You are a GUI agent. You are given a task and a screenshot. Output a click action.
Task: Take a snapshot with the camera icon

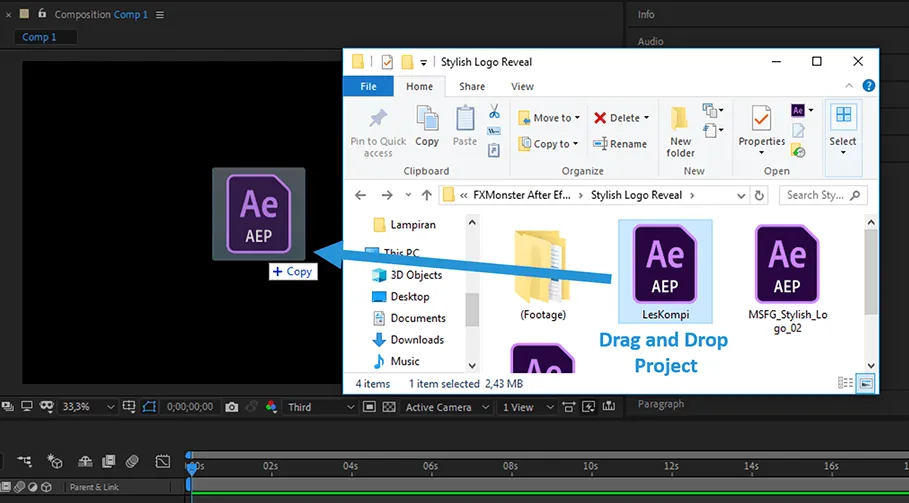click(231, 407)
